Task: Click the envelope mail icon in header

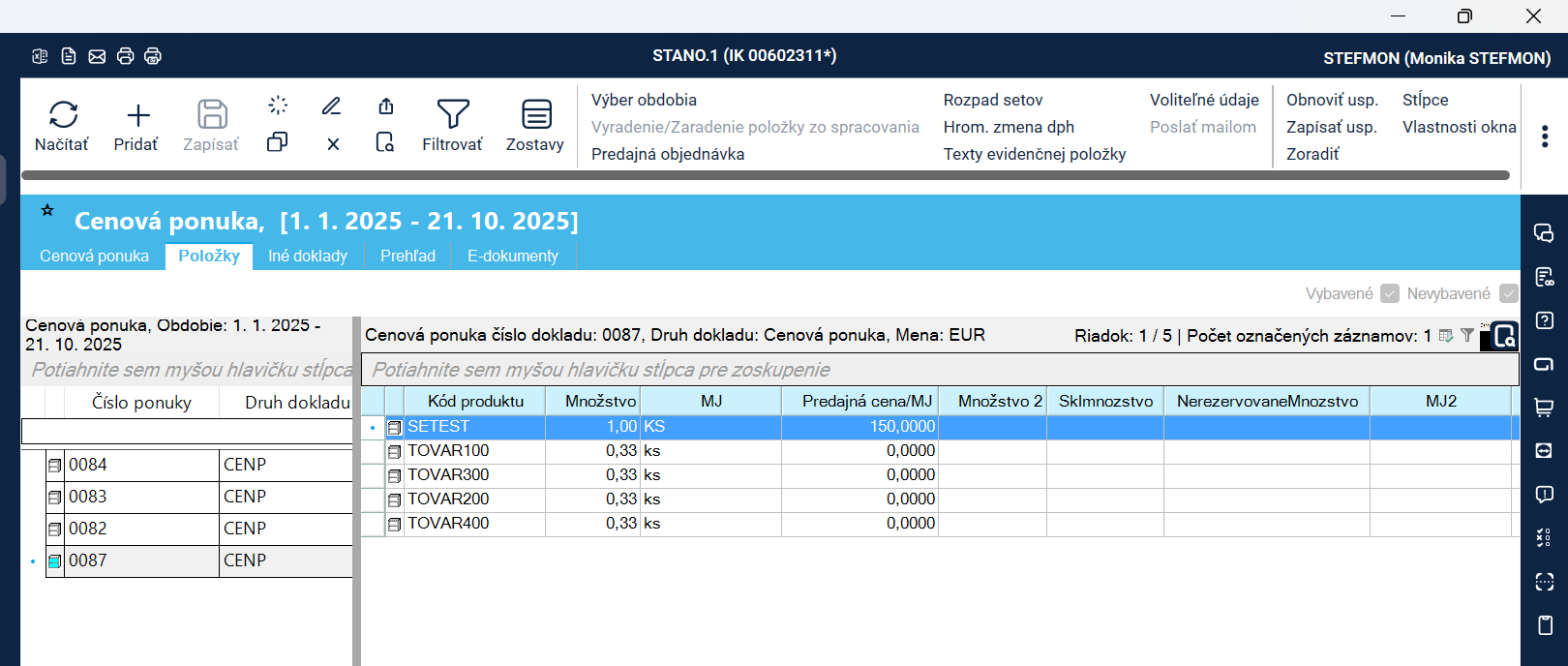Action: pos(97,56)
